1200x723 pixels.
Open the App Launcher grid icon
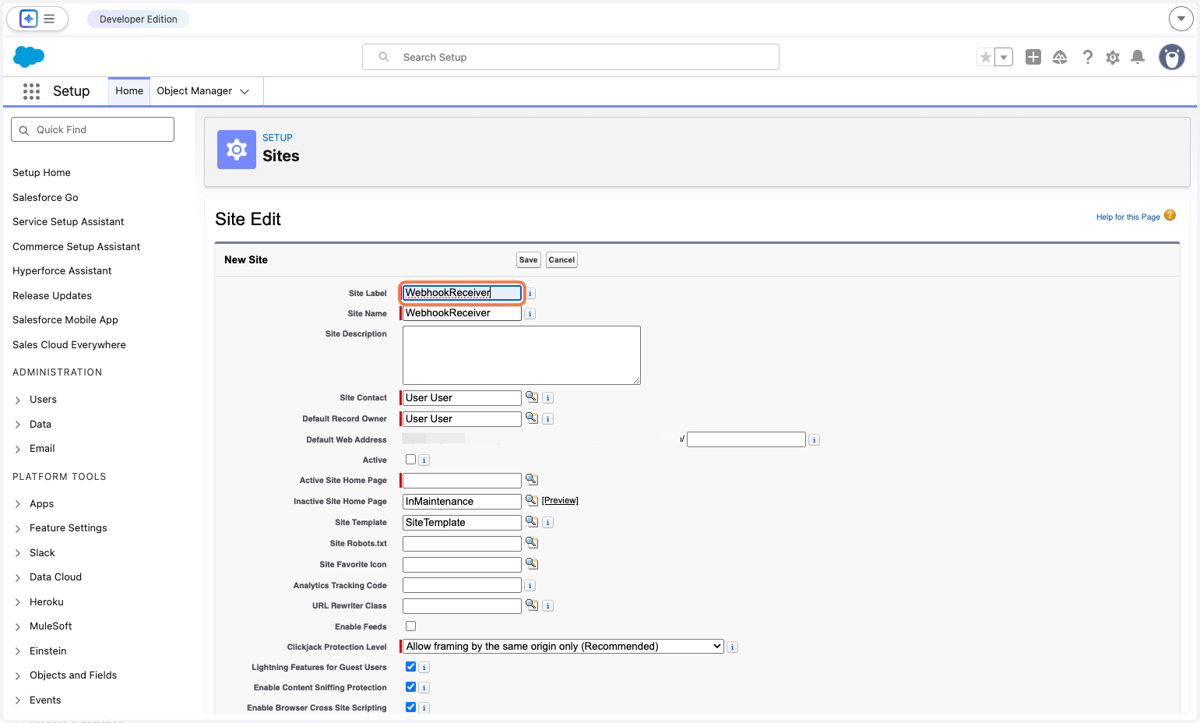(x=31, y=91)
